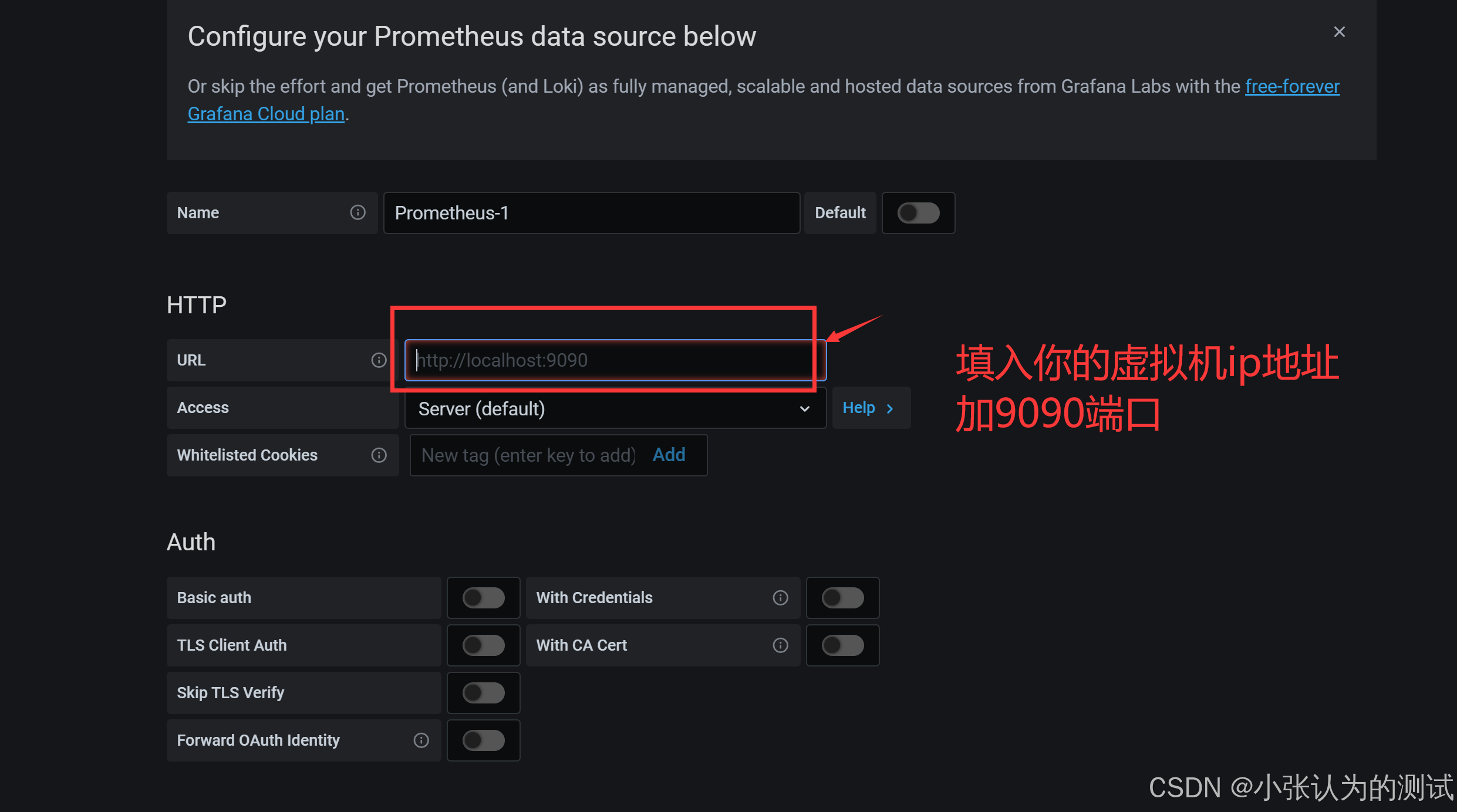Screen dimensions: 1457x812
Task: Click the With Credentials info icon
Action: pyautogui.click(x=780, y=597)
